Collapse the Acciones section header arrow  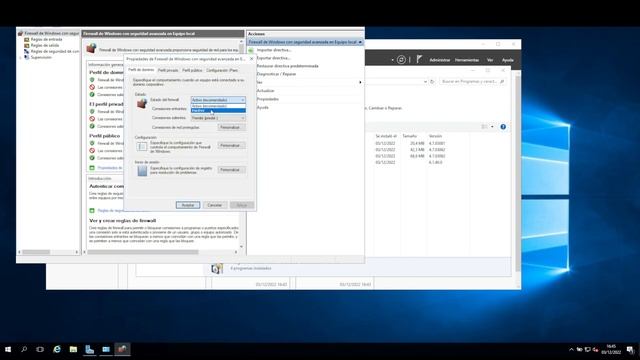pyautogui.click(x=360, y=42)
